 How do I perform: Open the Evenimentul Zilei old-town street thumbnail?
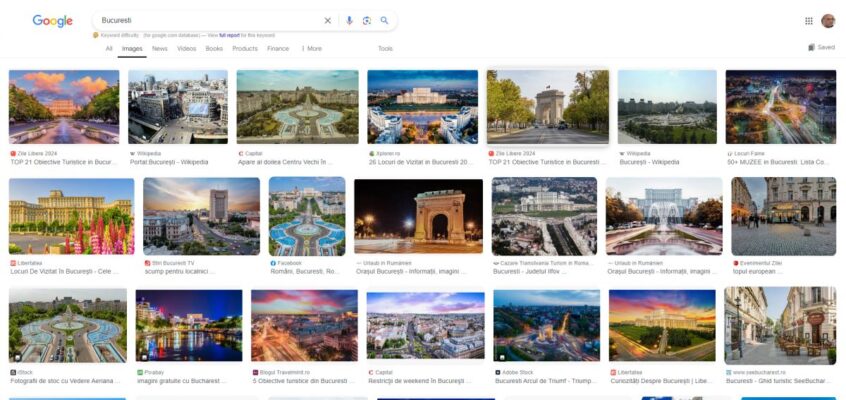pyautogui.click(x=783, y=216)
